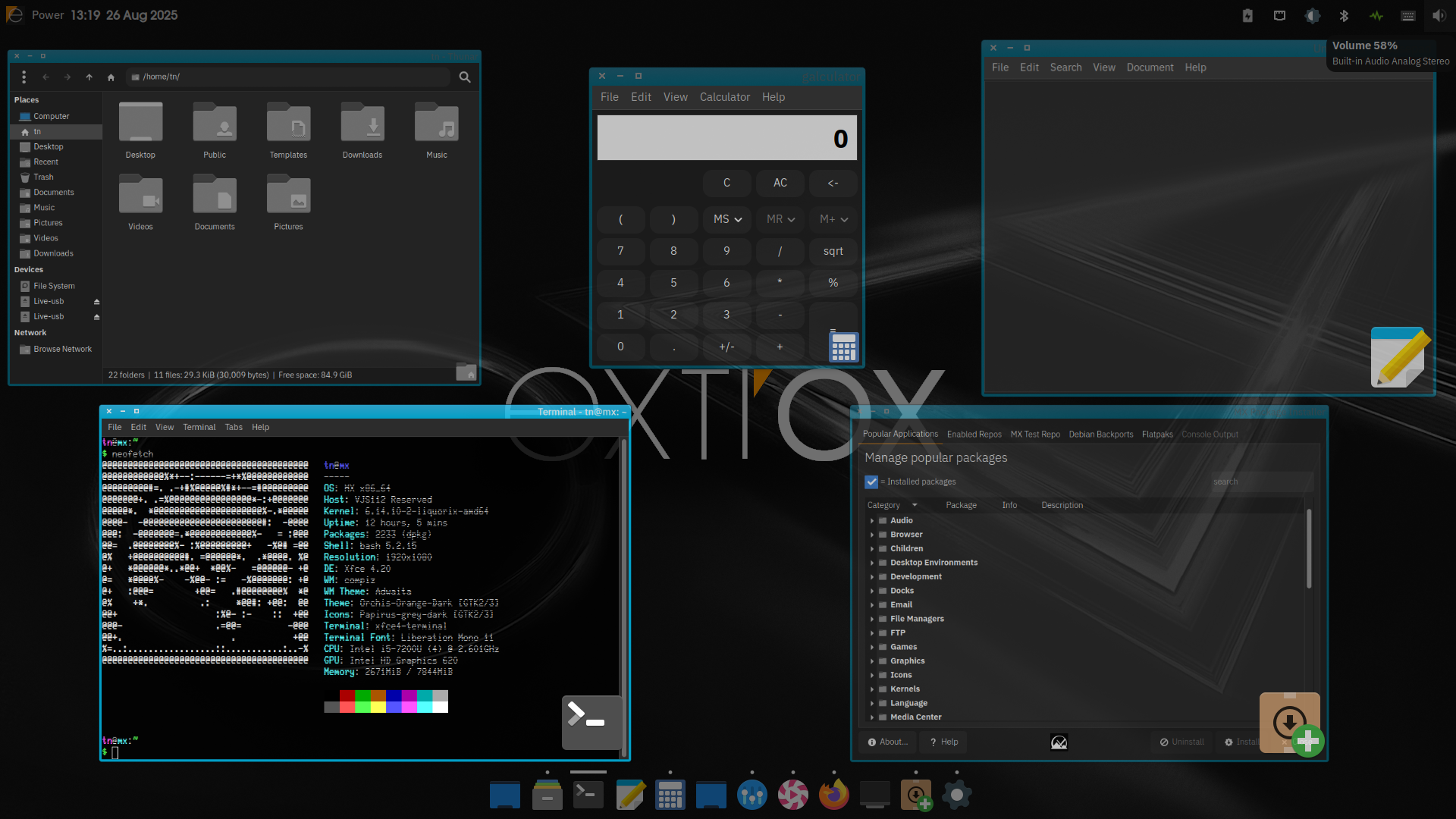Expand the Graphics category

click(x=872, y=661)
